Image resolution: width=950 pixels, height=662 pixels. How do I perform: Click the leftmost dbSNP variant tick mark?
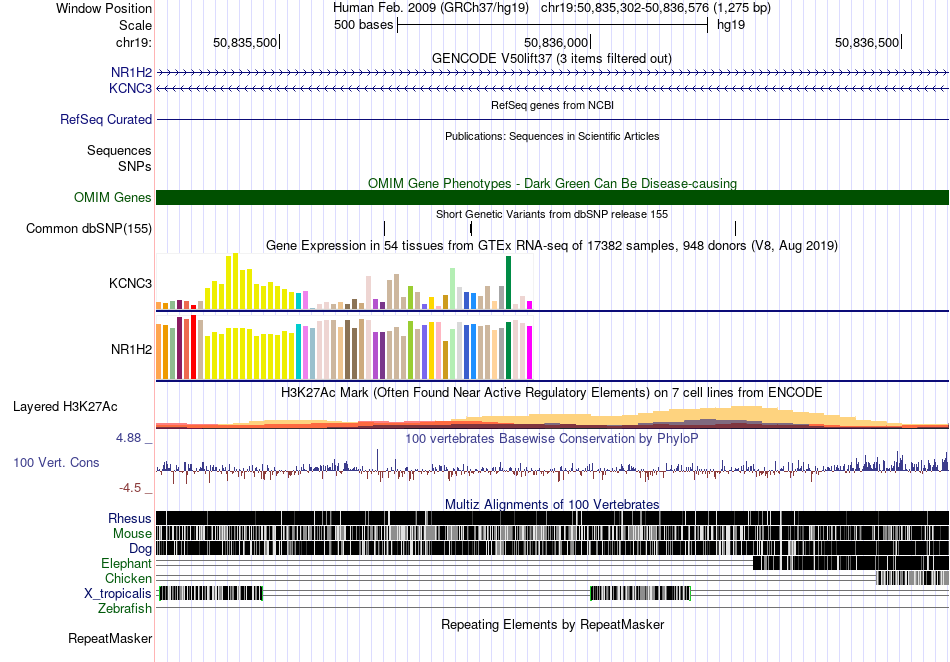coord(384,228)
